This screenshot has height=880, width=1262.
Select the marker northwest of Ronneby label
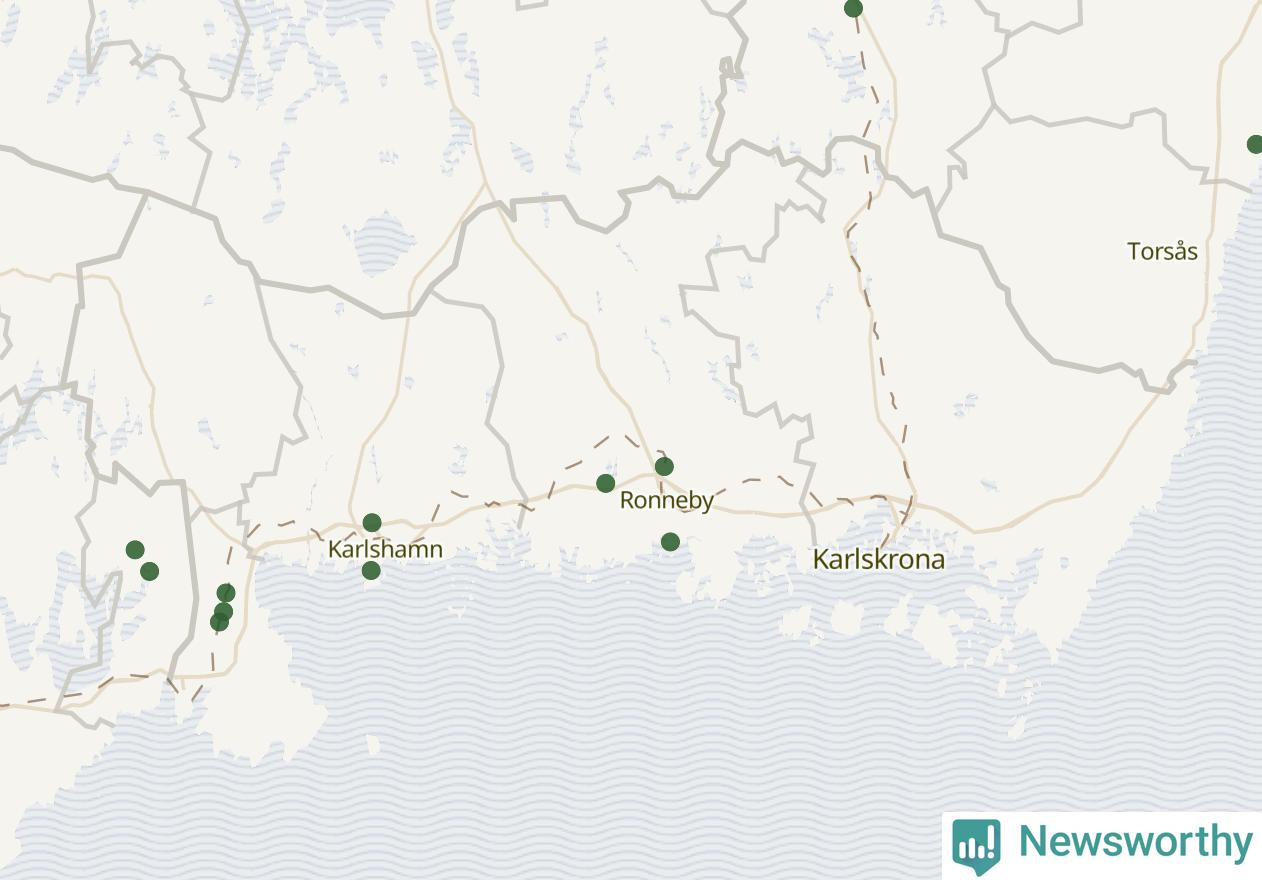605,483
